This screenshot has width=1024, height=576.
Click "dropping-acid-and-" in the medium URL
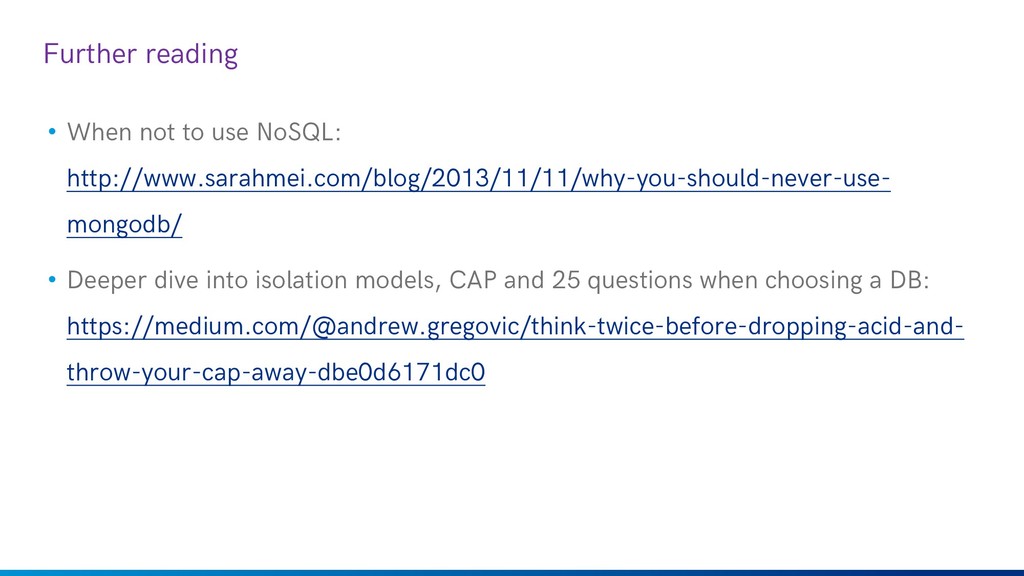click(x=856, y=326)
